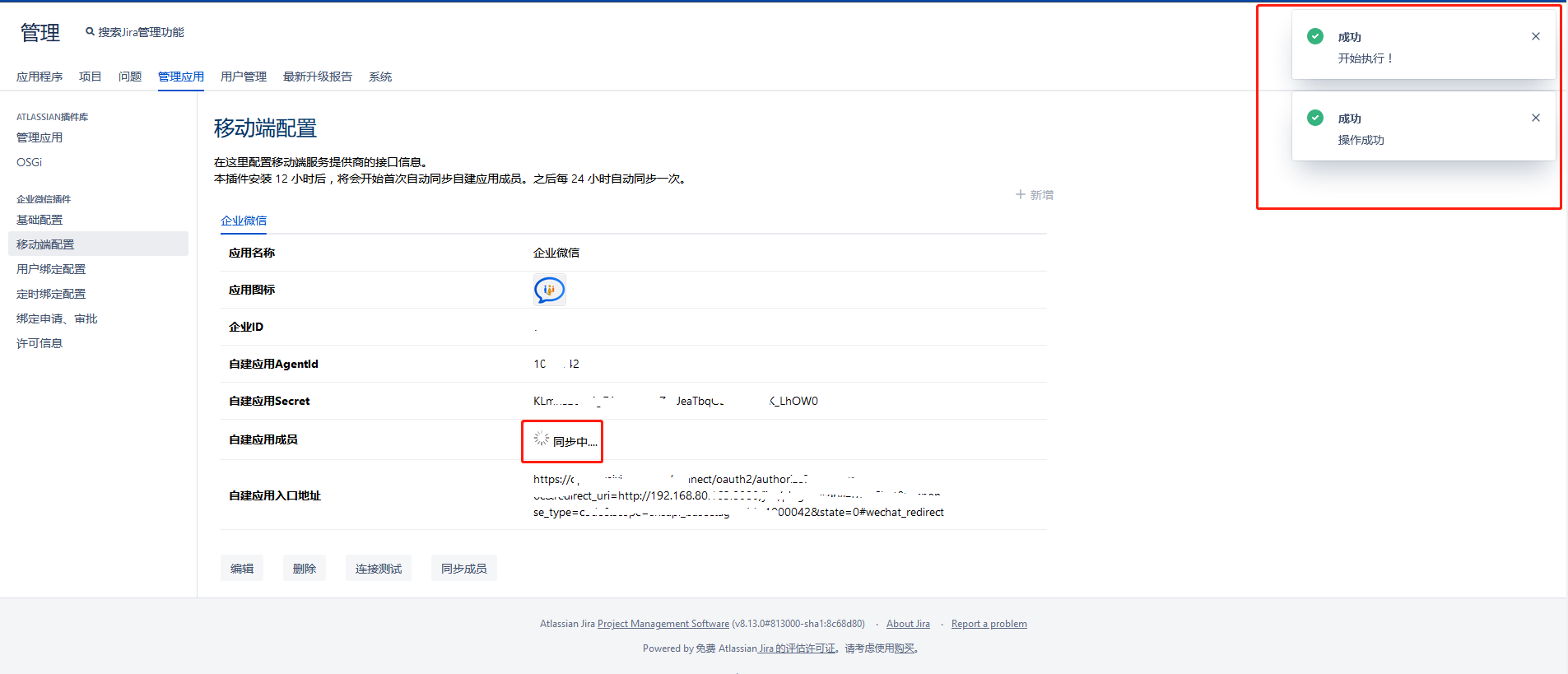Click the '新增' plus button

pyautogui.click(x=1035, y=195)
